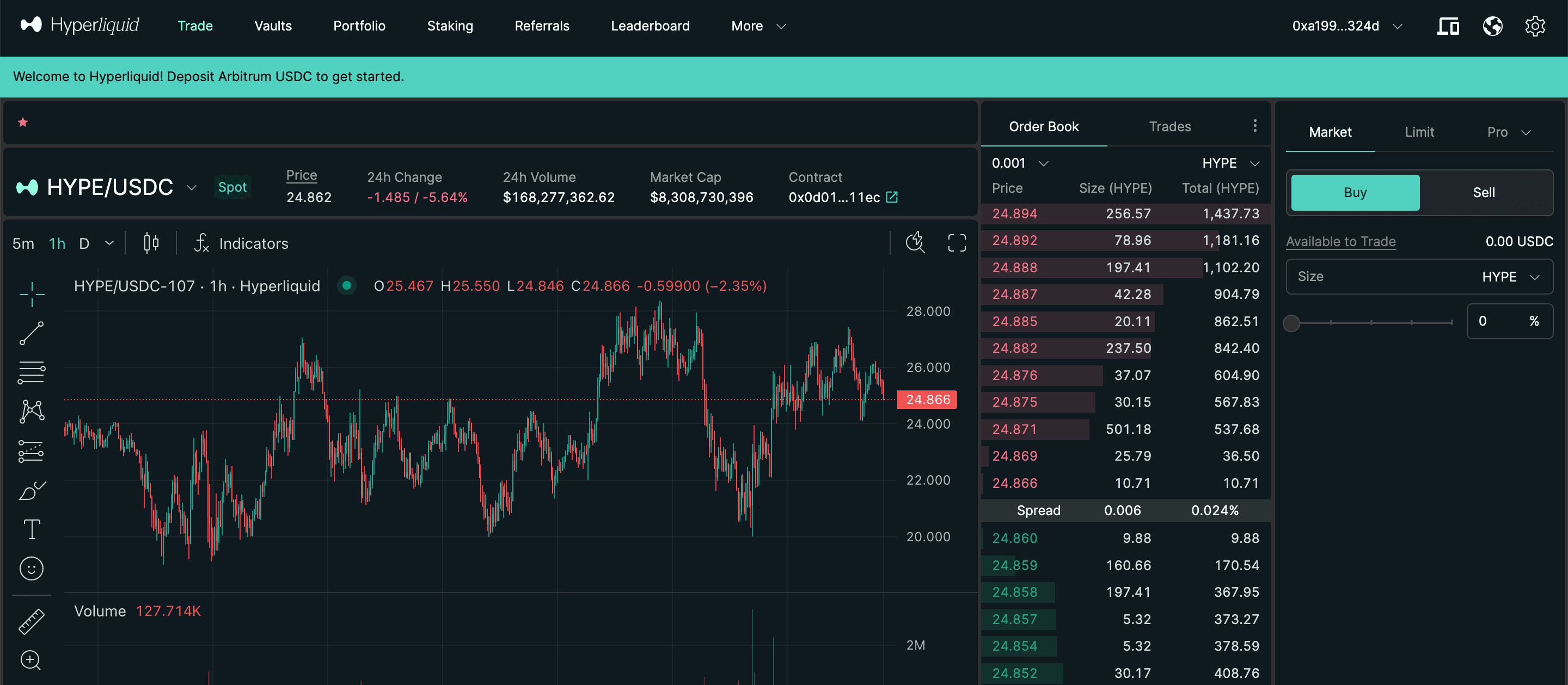Open the globe language selector

coord(1492,26)
